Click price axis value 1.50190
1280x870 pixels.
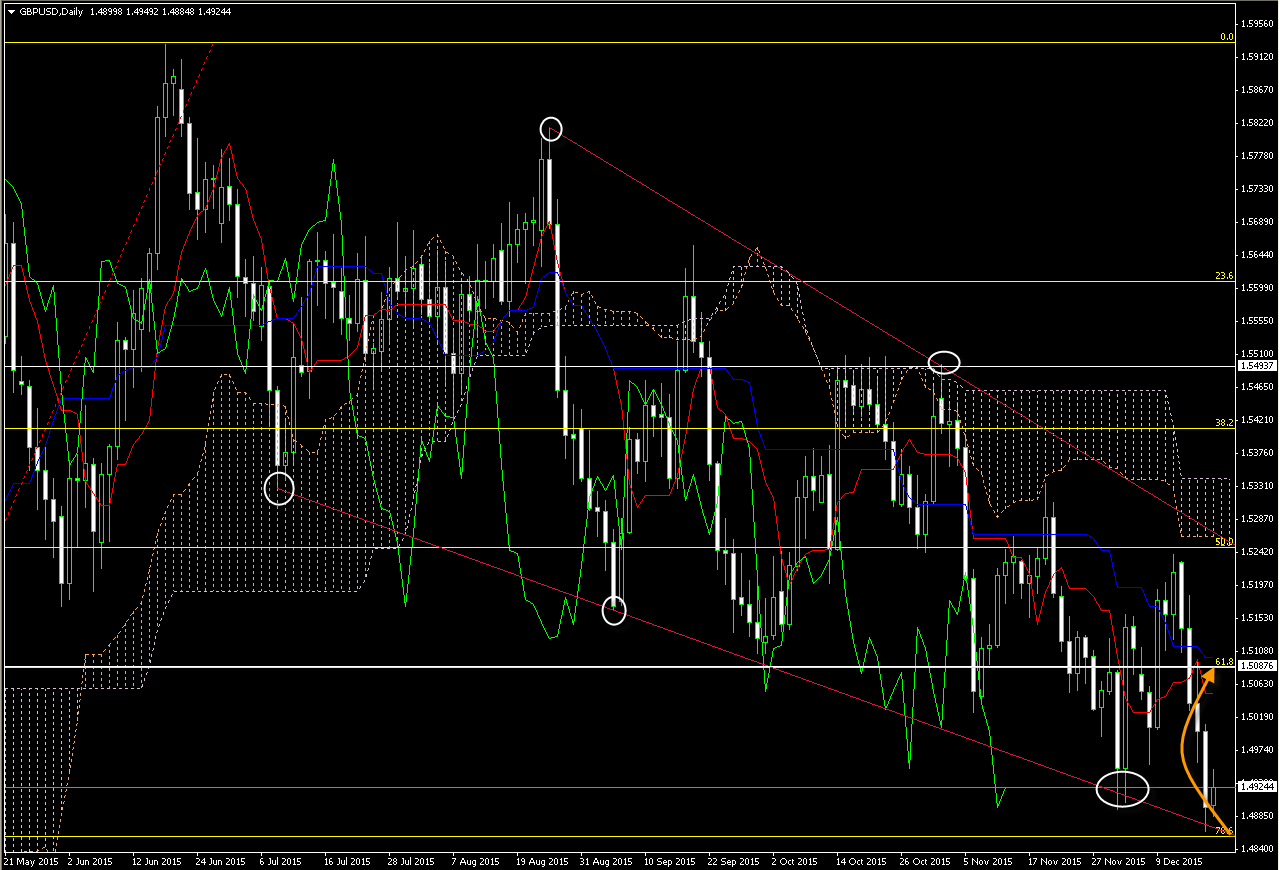(1257, 716)
